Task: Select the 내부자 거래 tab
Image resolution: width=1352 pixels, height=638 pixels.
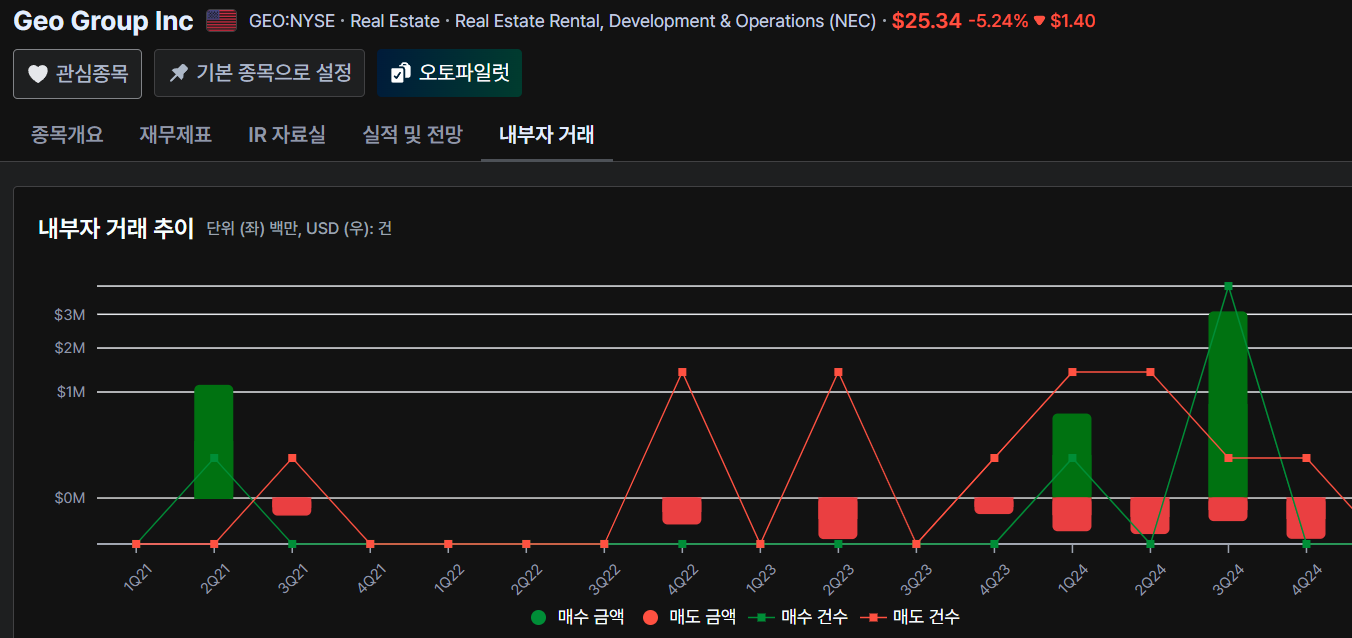Action: (546, 134)
